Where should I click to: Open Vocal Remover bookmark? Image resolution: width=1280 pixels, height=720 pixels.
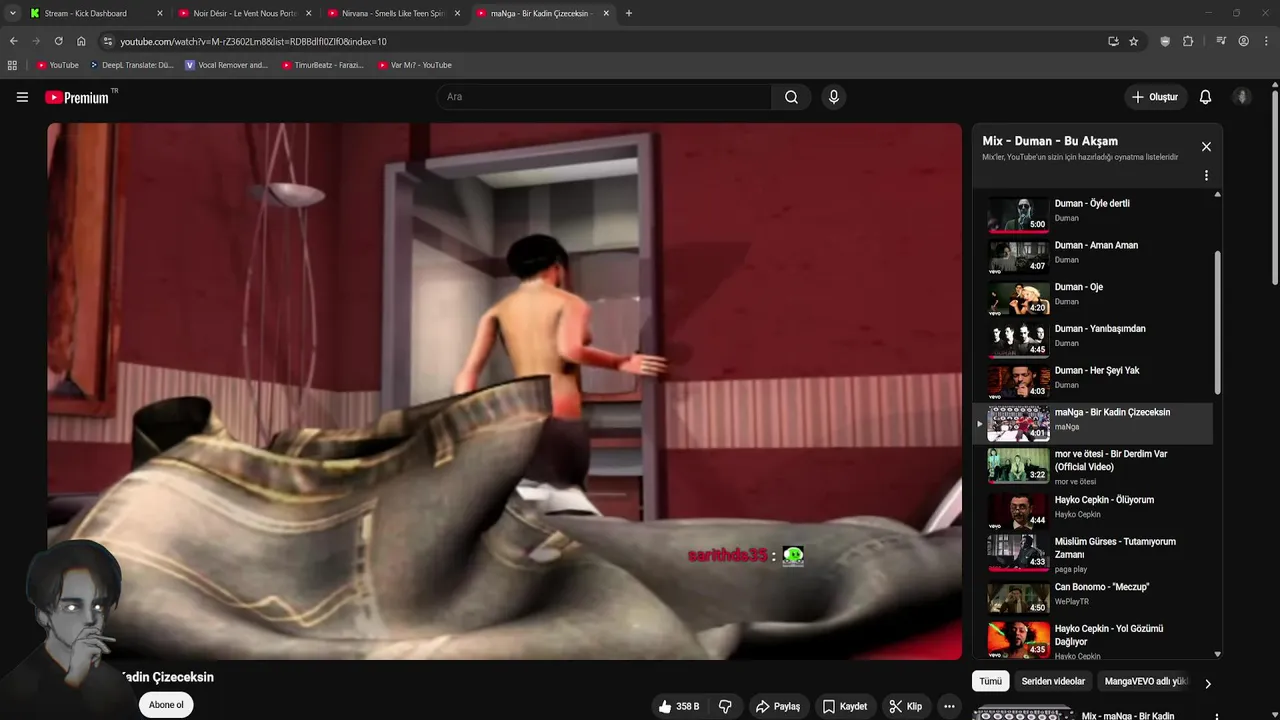point(226,65)
